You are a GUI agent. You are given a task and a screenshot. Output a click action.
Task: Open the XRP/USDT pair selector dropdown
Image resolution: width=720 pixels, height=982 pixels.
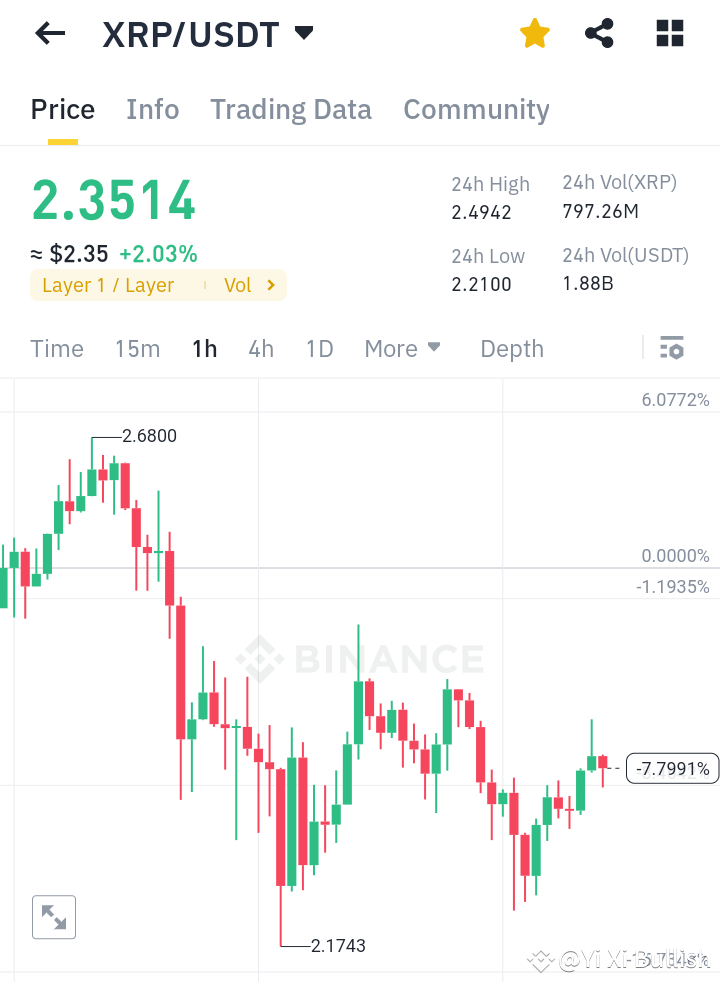303,32
